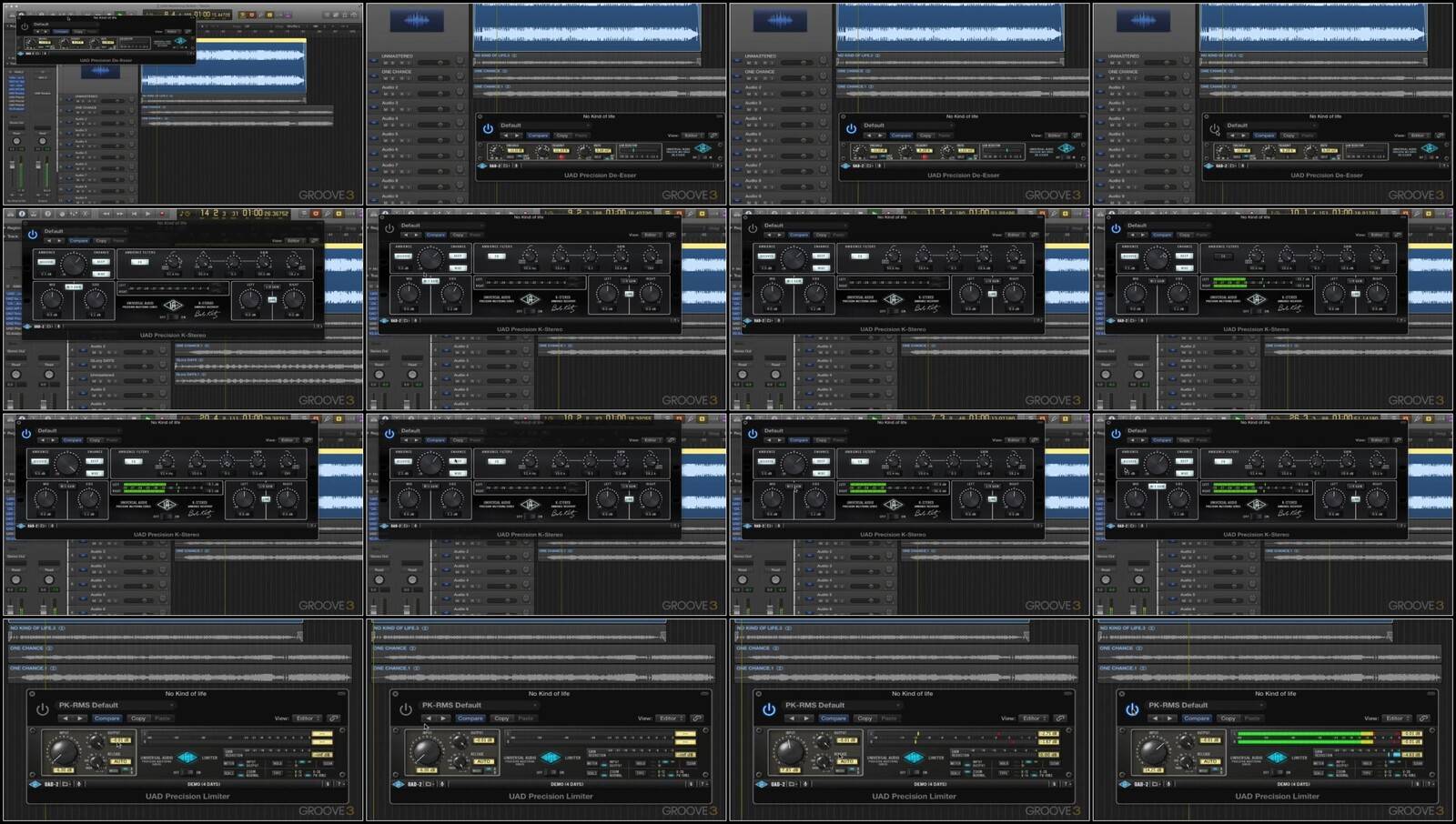The height and width of the screenshot is (824, 1456).
Task: Click the Quick Help icon in second row's first frame toolbar
Action: (47, 214)
